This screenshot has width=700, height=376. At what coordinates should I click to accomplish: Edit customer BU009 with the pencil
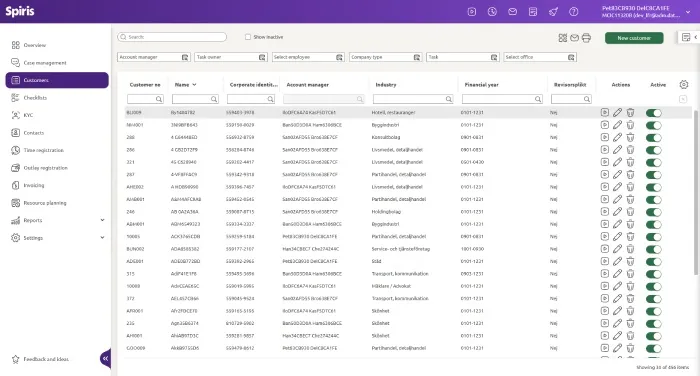(617, 113)
